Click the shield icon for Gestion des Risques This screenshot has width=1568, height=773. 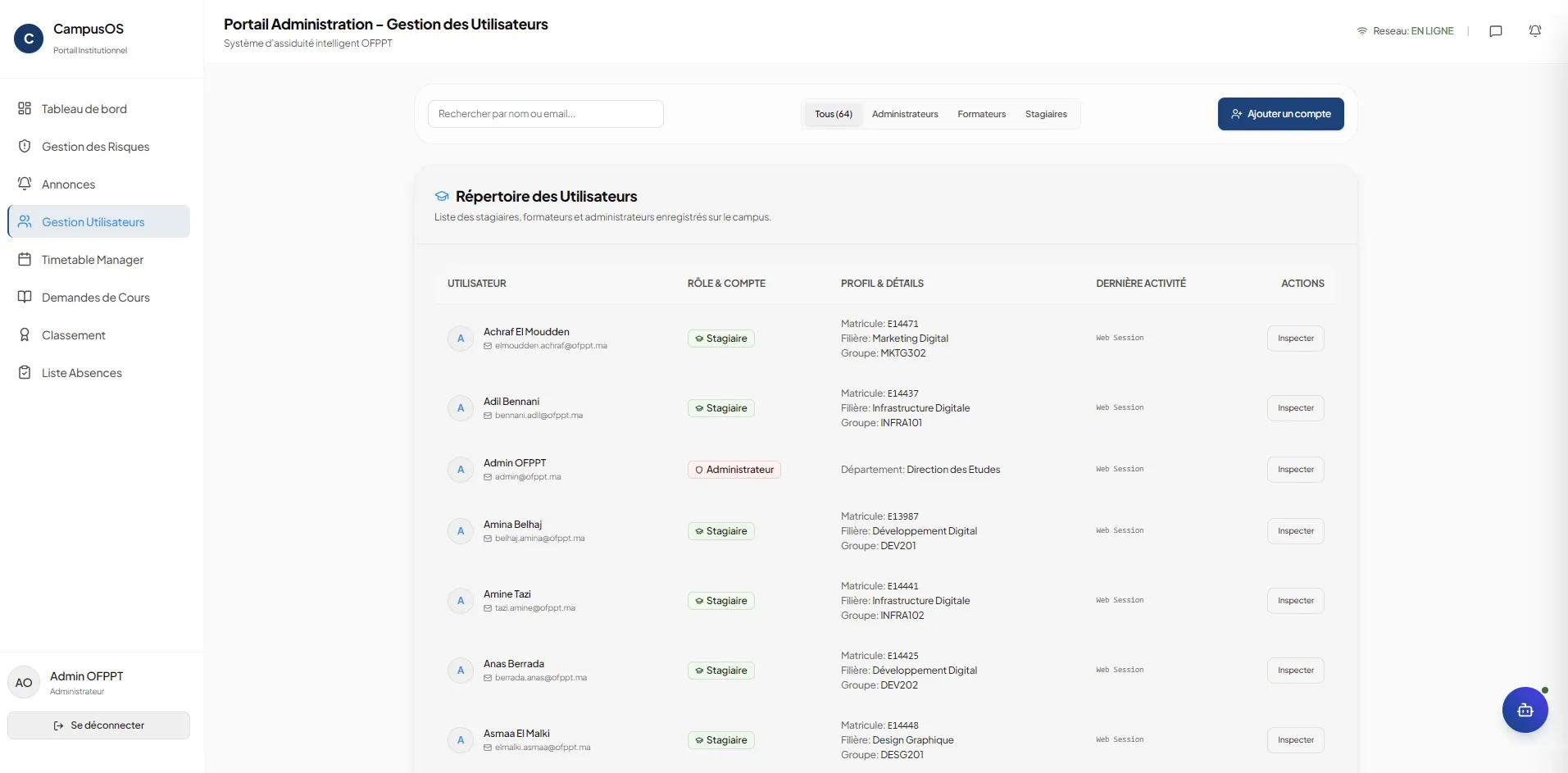pos(25,146)
